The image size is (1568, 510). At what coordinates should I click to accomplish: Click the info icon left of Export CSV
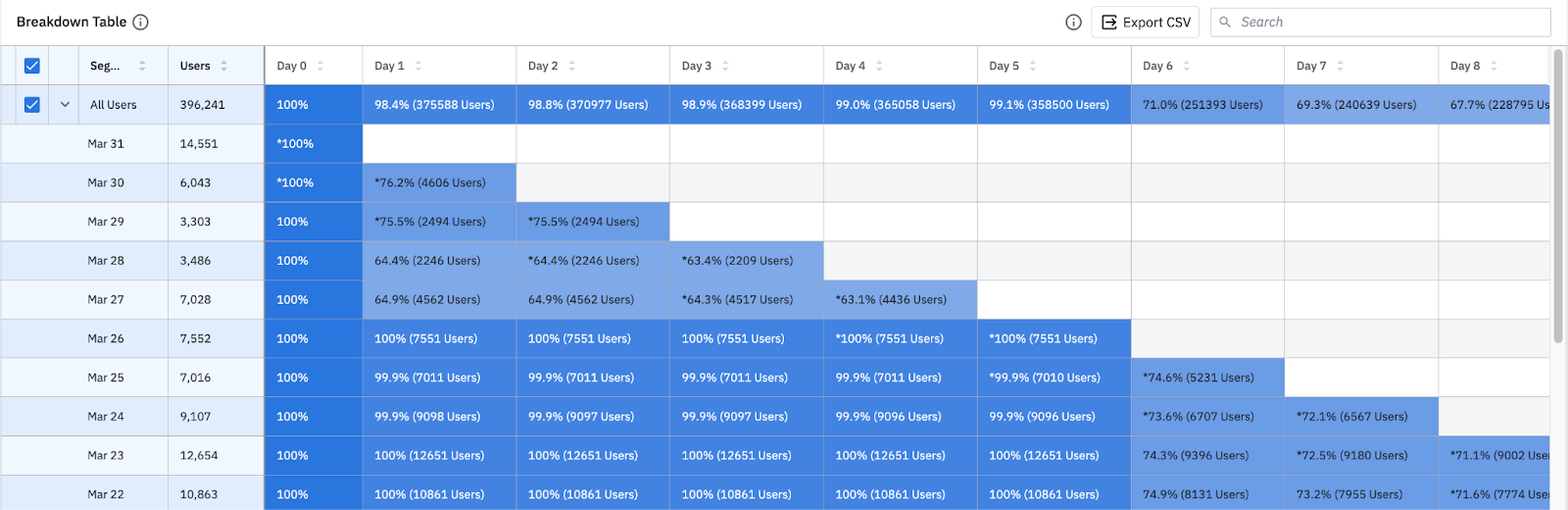1073,23
